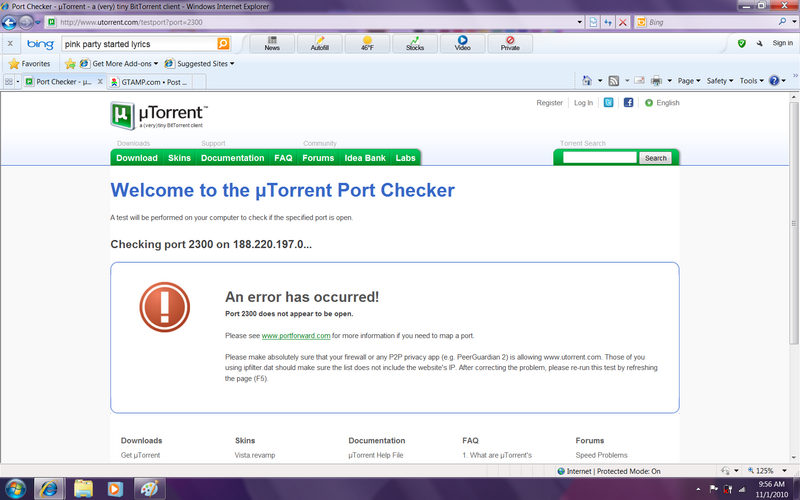The image size is (800, 500).
Task: Open the Tools dropdown menu
Action: pyautogui.click(x=750, y=81)
